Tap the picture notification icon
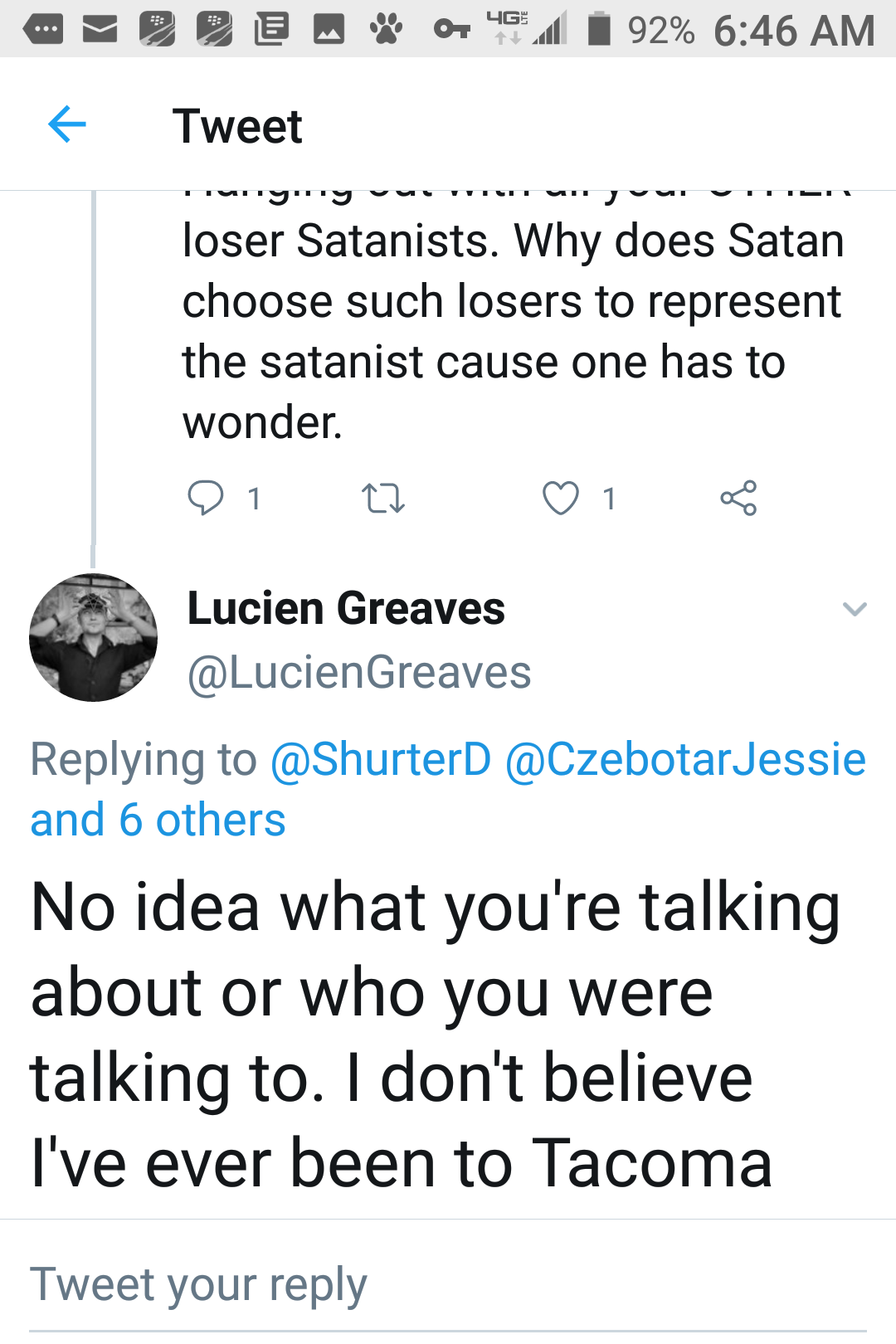 [329, 31]
